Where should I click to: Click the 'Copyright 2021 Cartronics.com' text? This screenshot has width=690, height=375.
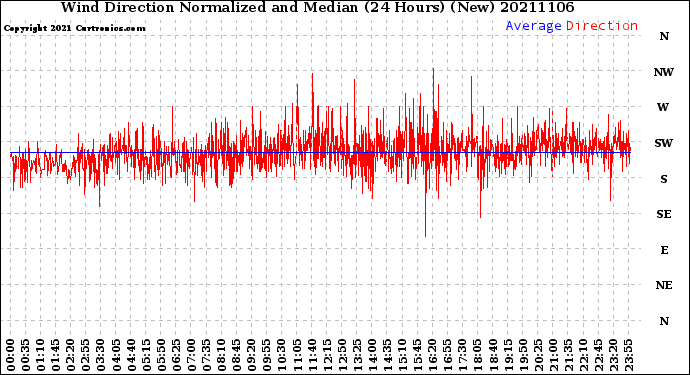(74, 28)
